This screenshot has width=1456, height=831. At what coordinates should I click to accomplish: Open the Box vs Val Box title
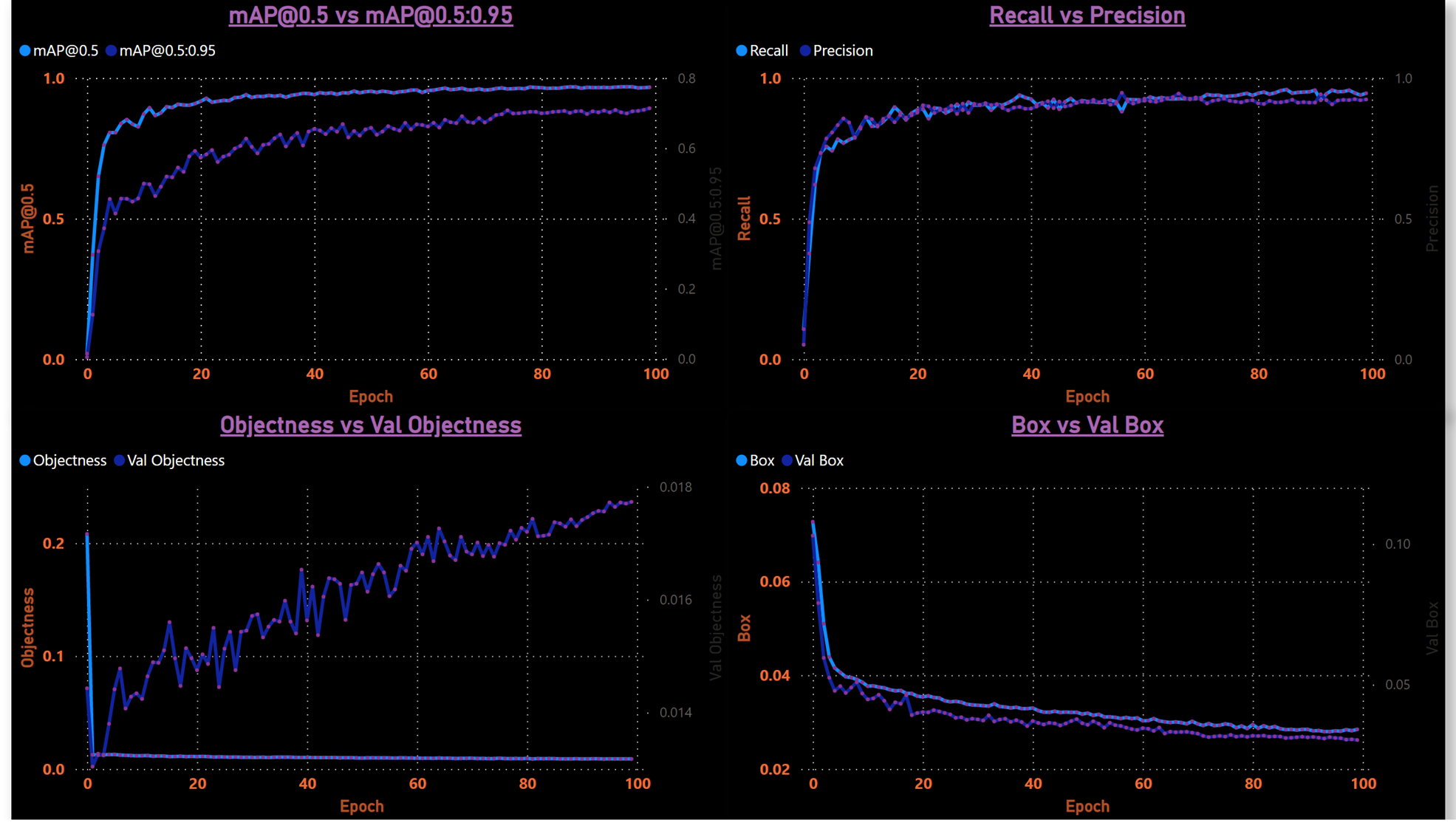click(x=1087, y=425)
